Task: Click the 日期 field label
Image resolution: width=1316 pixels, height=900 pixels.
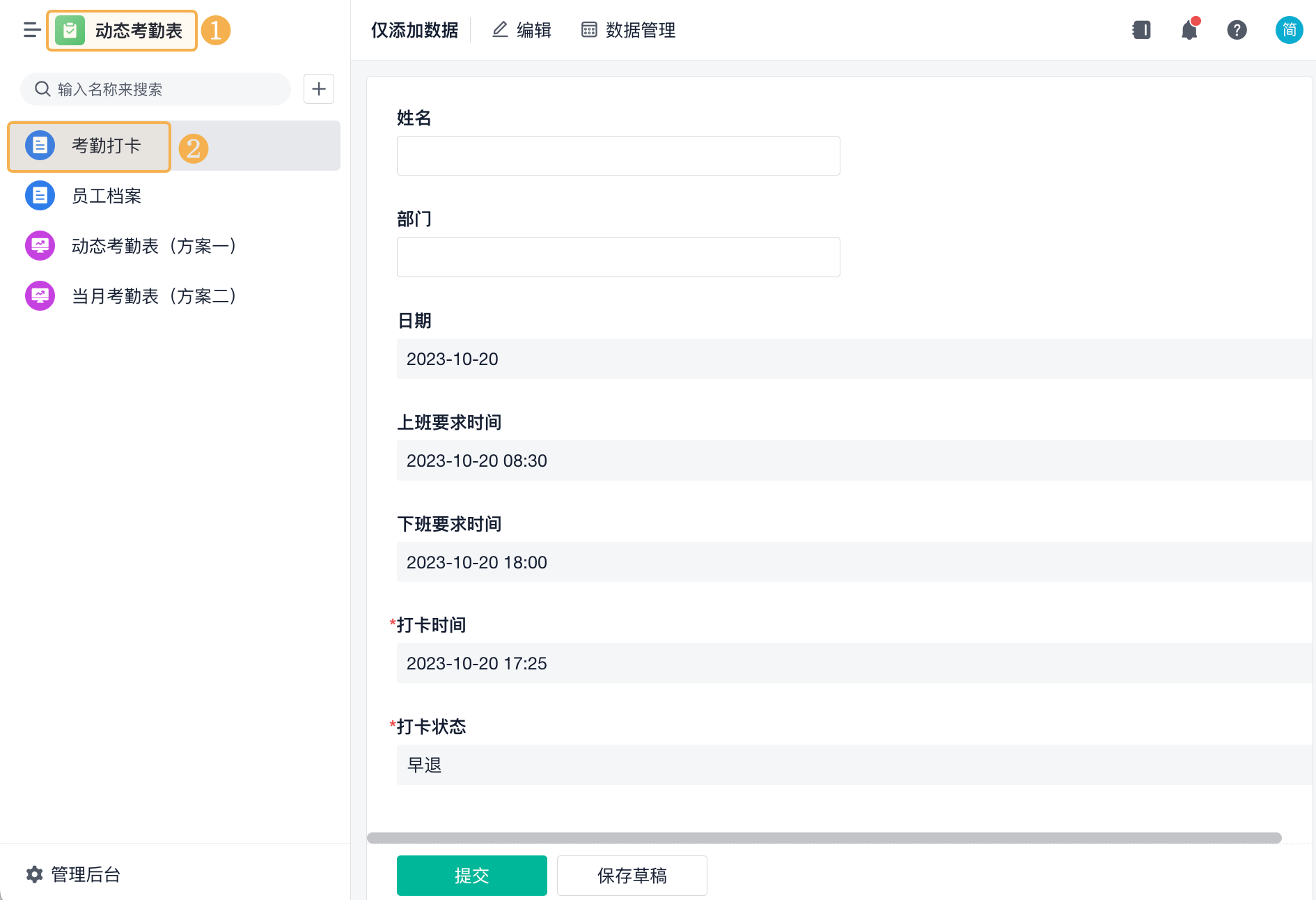Action: pyautogui.click(x=414, y=320)
